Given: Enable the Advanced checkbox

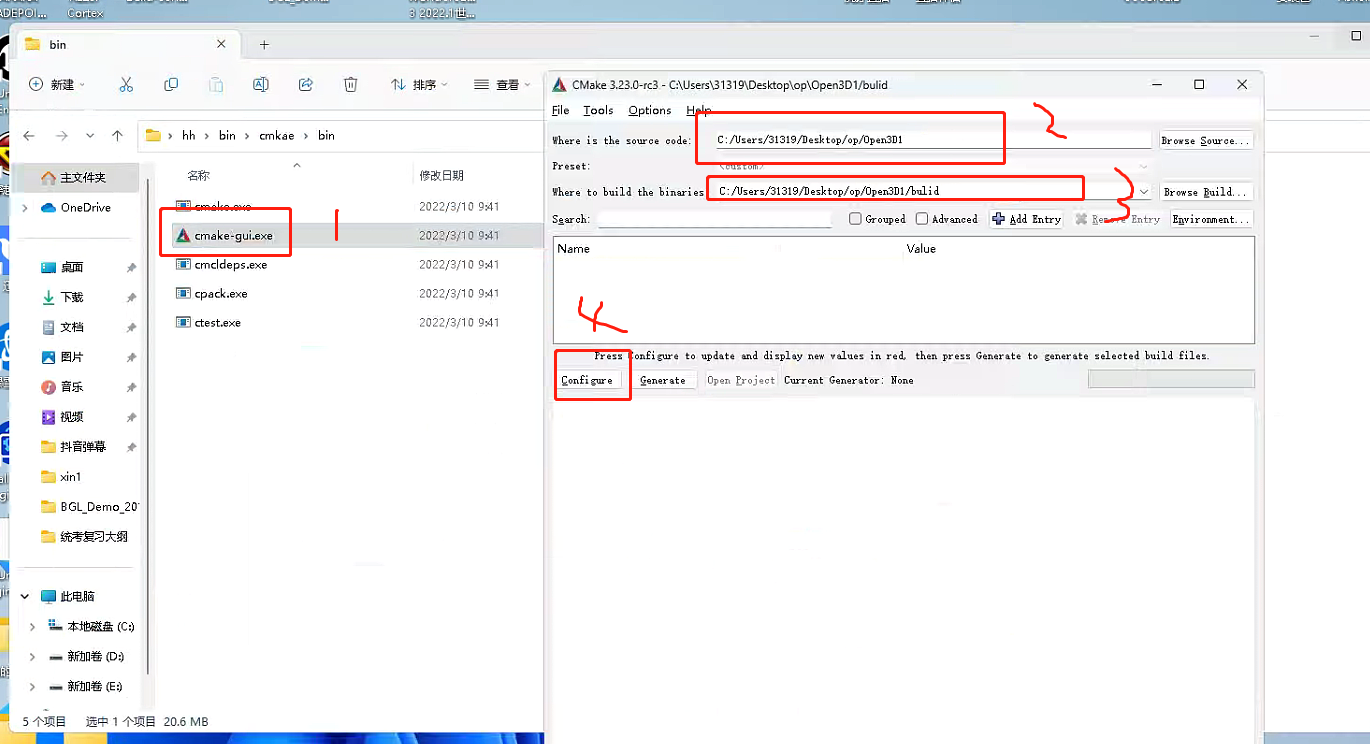Looking at the screenshot, I should pyautogui.click(x=922, y=219).
